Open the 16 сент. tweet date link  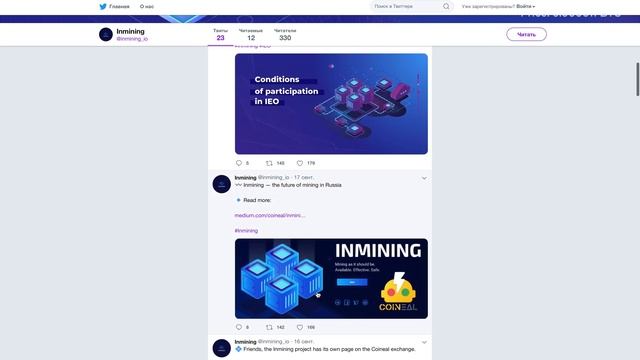[x=304, y=341]
